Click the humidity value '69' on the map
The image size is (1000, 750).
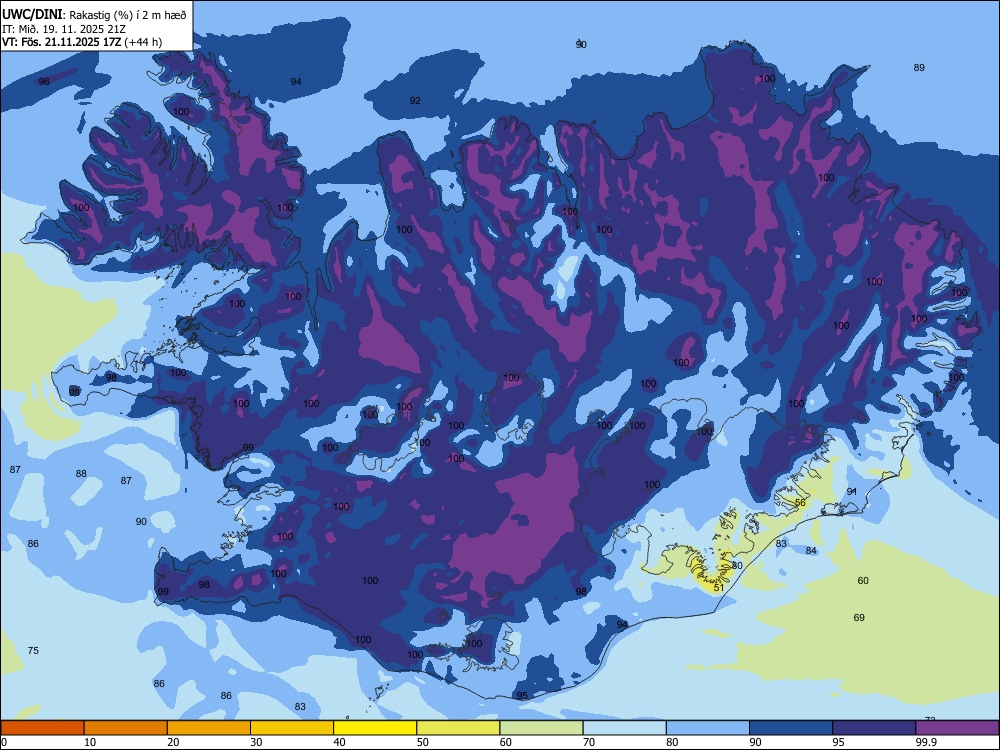coord(859,617)
